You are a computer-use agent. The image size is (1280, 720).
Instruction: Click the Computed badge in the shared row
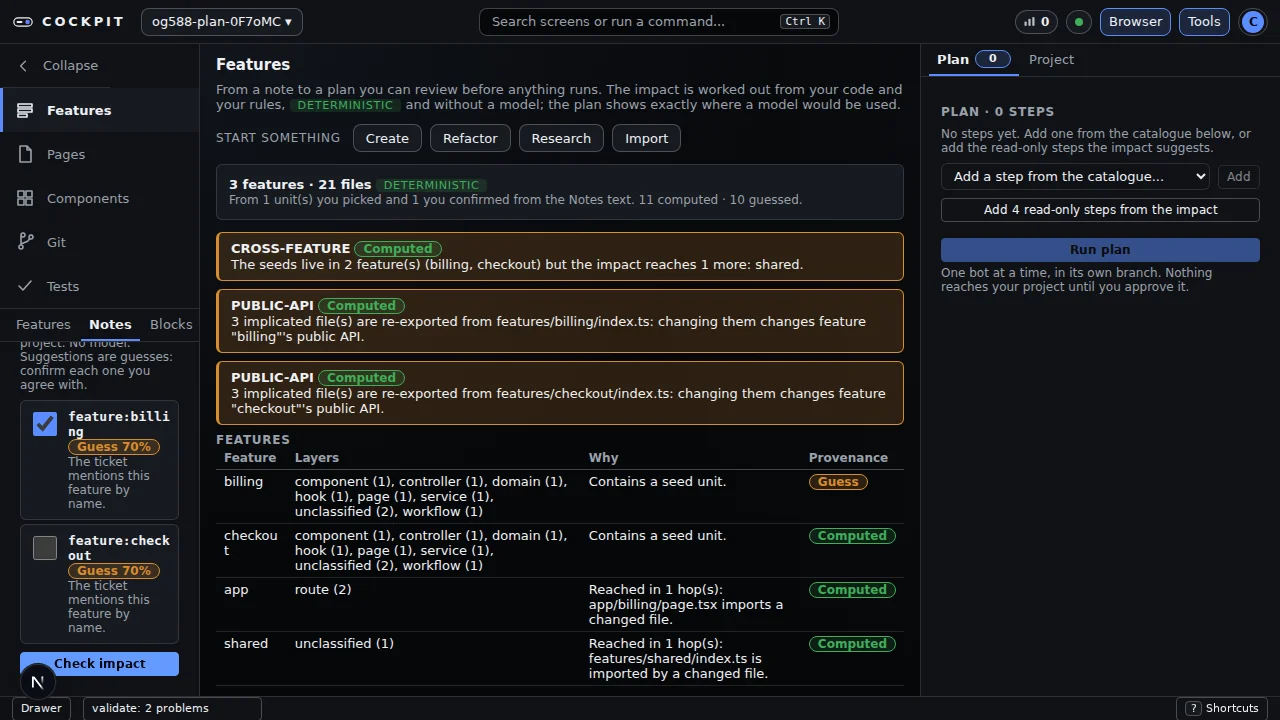click(x=852, y=643)
